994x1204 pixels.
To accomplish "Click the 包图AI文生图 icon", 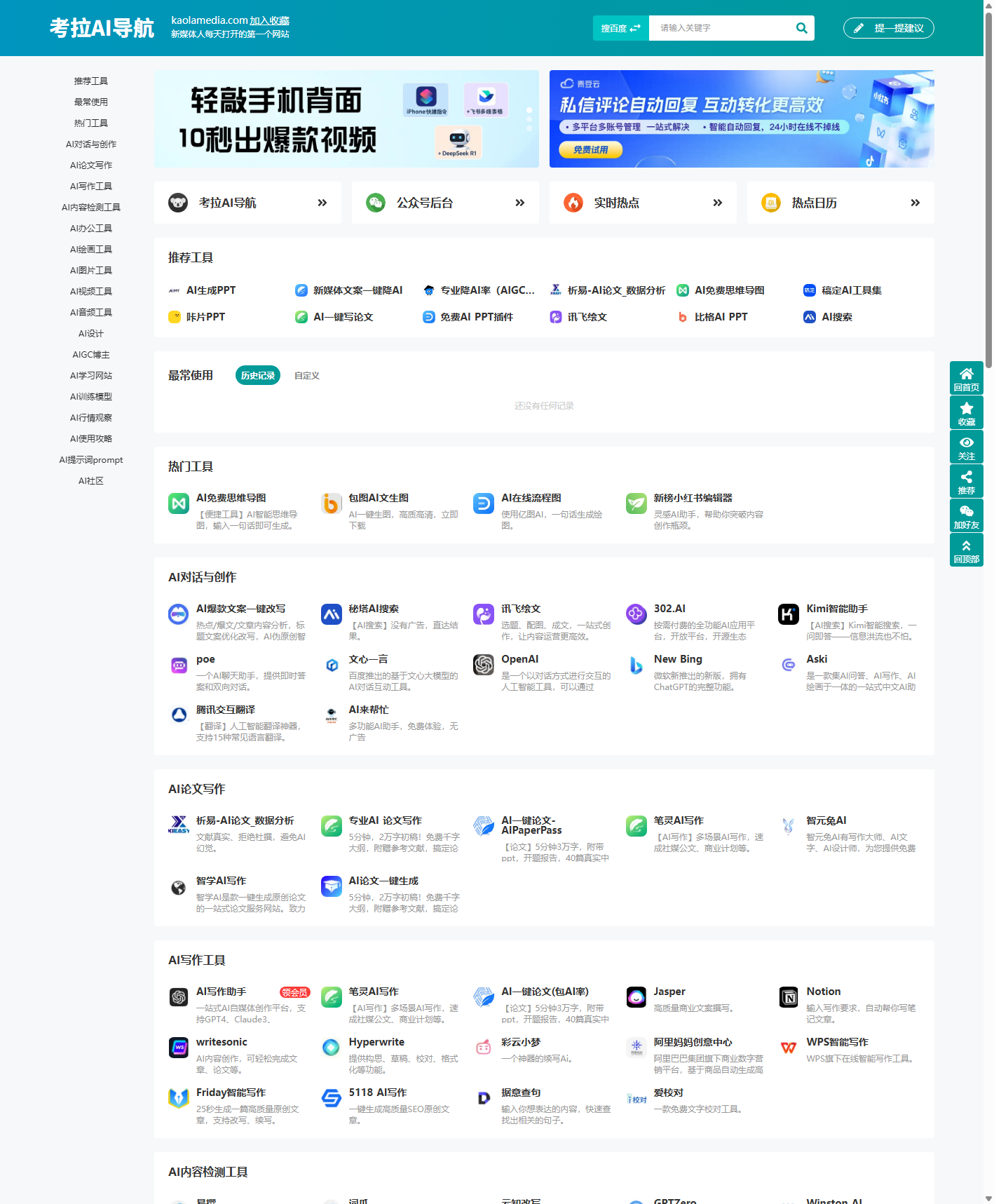I will coord(332,503).
